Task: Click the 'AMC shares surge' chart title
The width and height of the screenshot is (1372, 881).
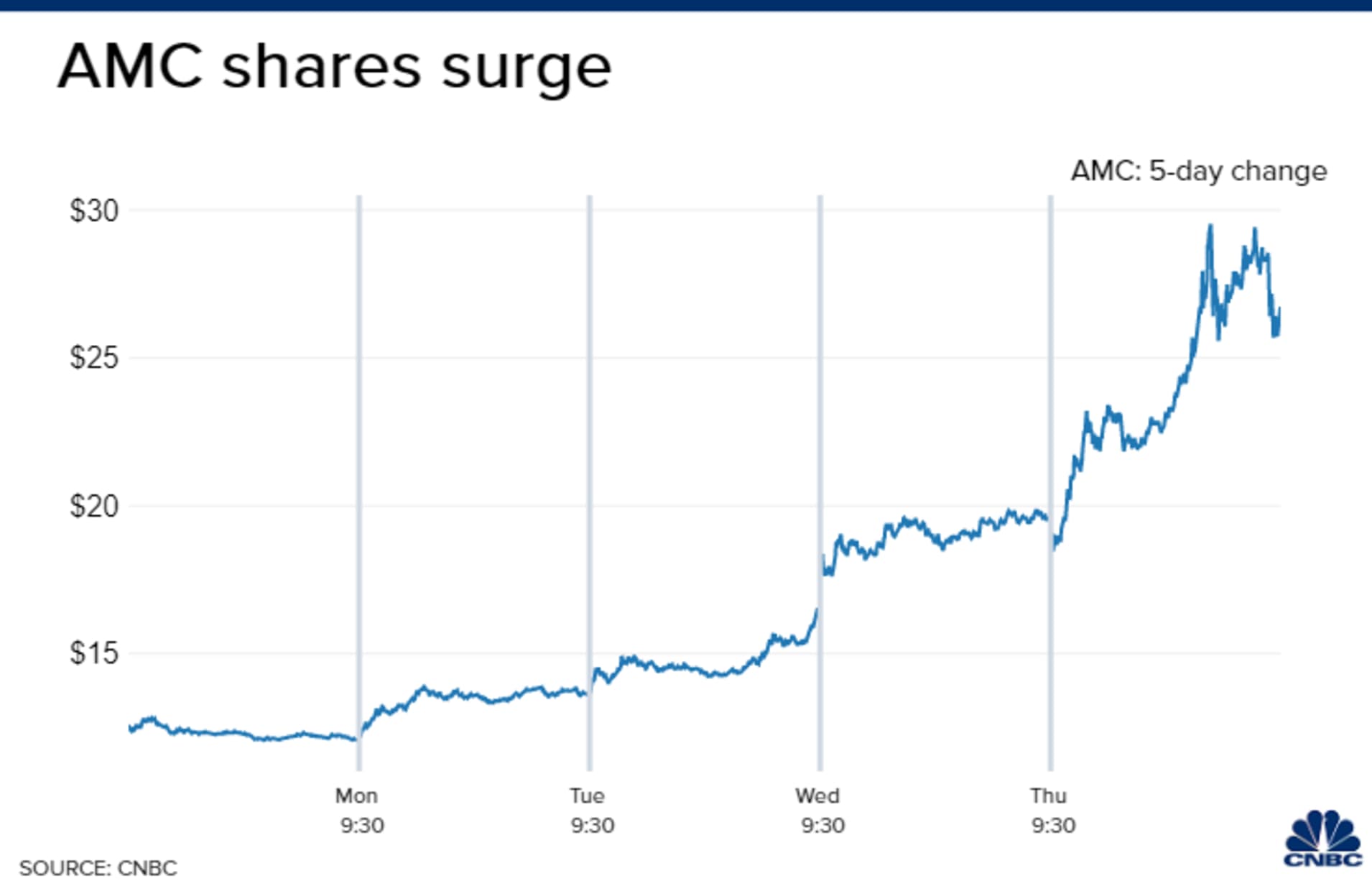Action: pyautogui.click(x=334, y=67)
